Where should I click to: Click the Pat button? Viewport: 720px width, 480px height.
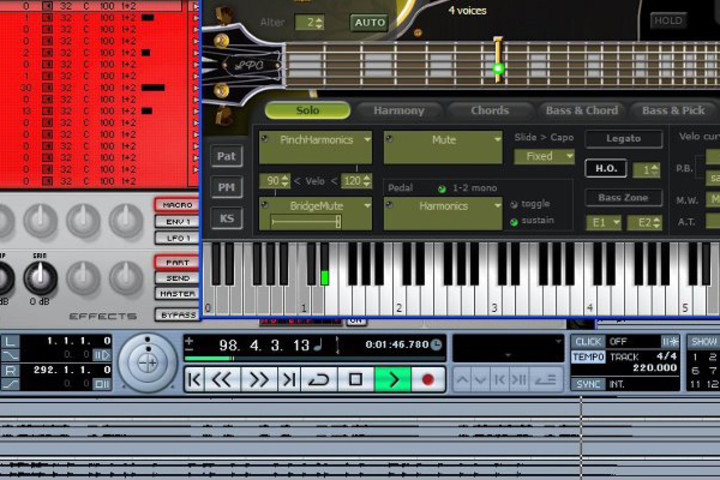[x=226, y=156]
